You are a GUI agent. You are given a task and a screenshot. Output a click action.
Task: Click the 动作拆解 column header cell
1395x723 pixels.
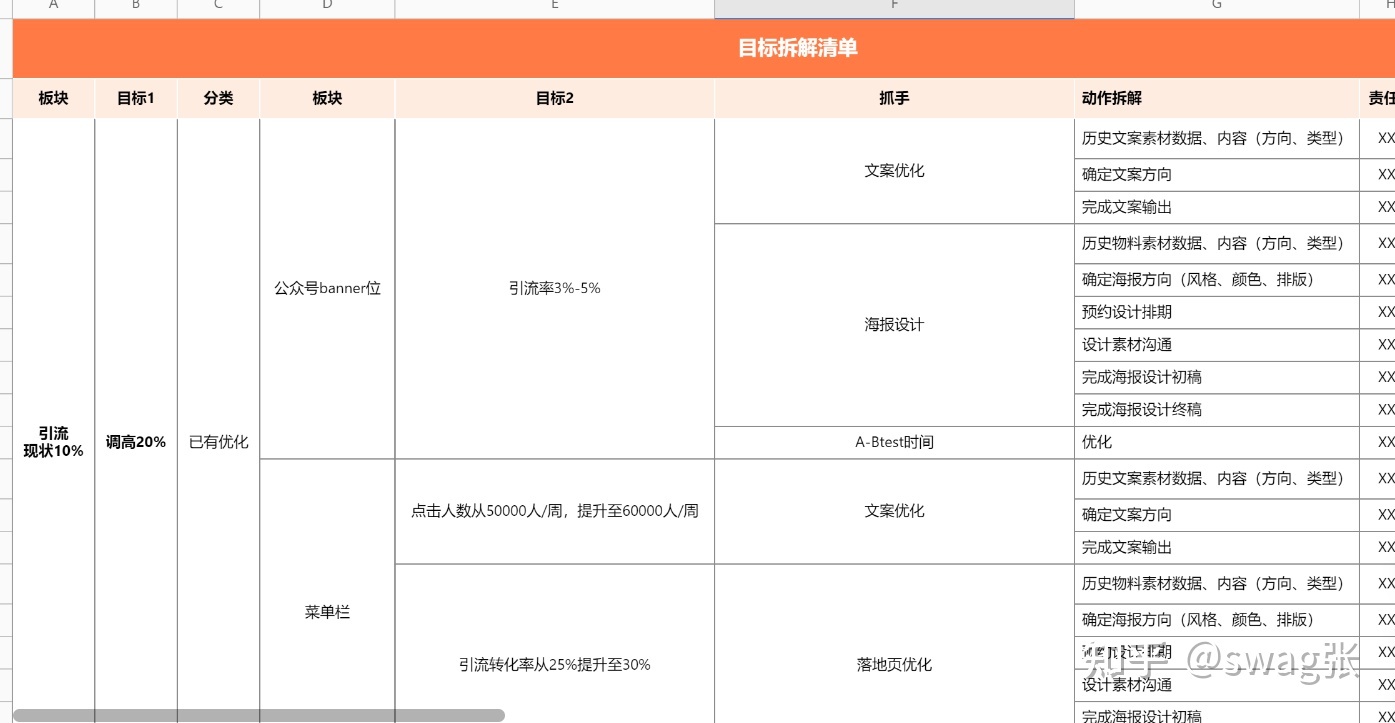pyautogui.click(x=1110, y=97)
